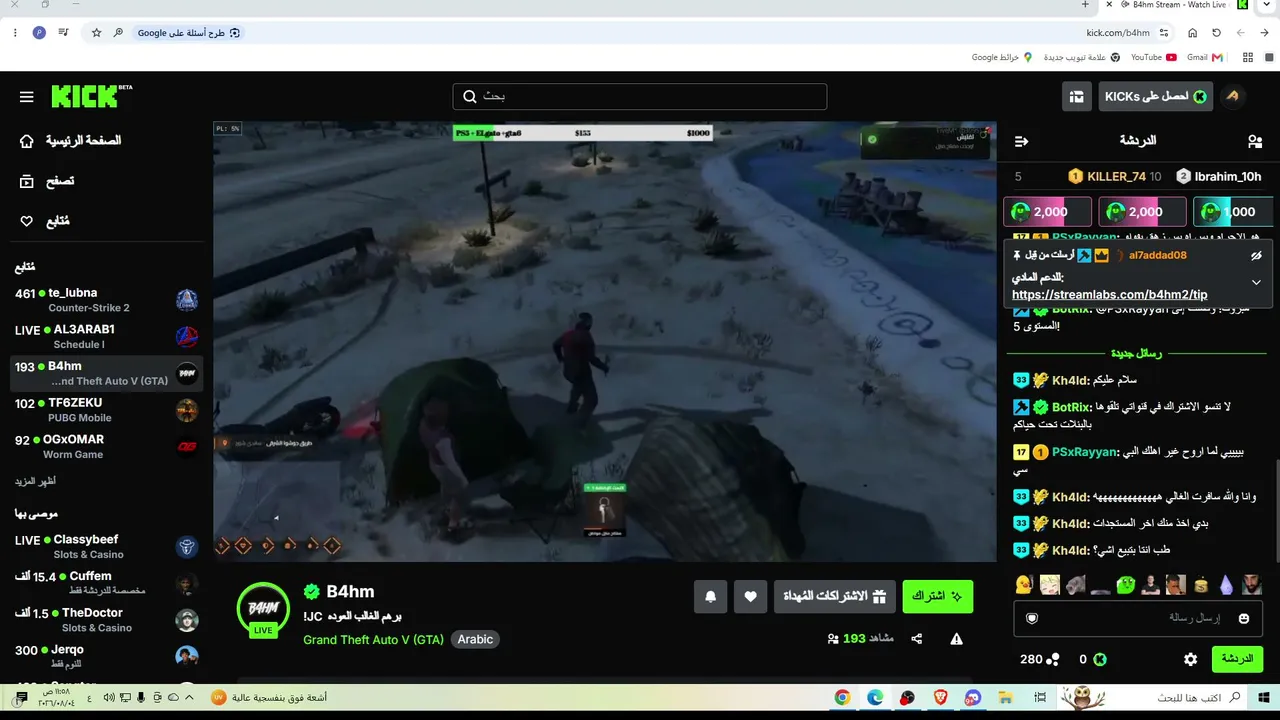1280x720 pixels.
Task: Click the Arabic language tag
Action: tap(475, 639)
